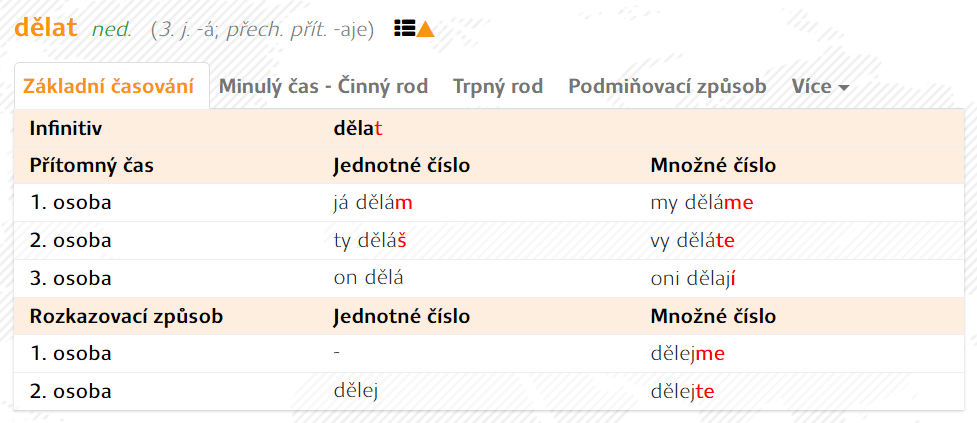This screenshot has width=977, height=423.
Task: Click the green ned. aspect label
Action: click(112, 29)
